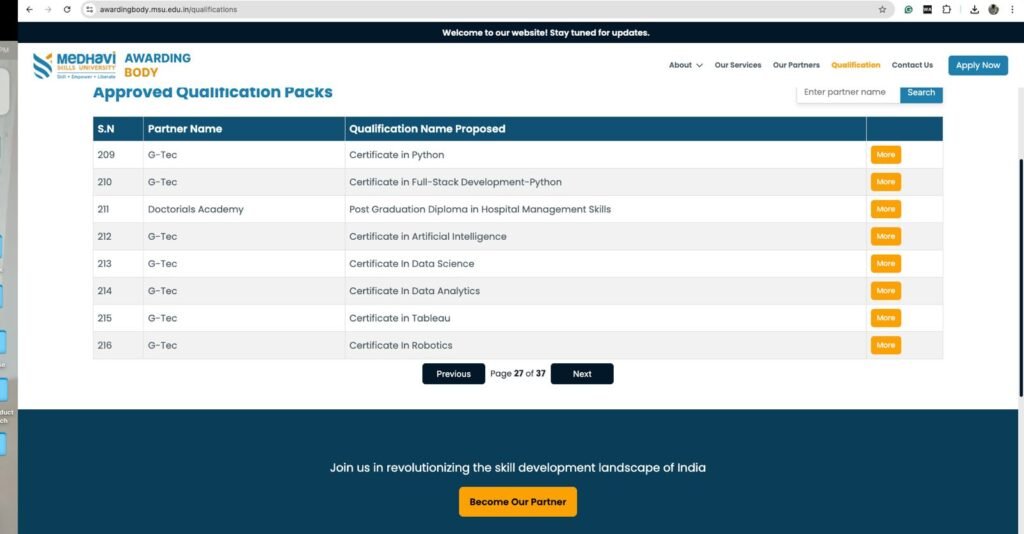Open the Downloads icon in browser toolbar
Screen dimensions: 1024x534
point(974,10)
